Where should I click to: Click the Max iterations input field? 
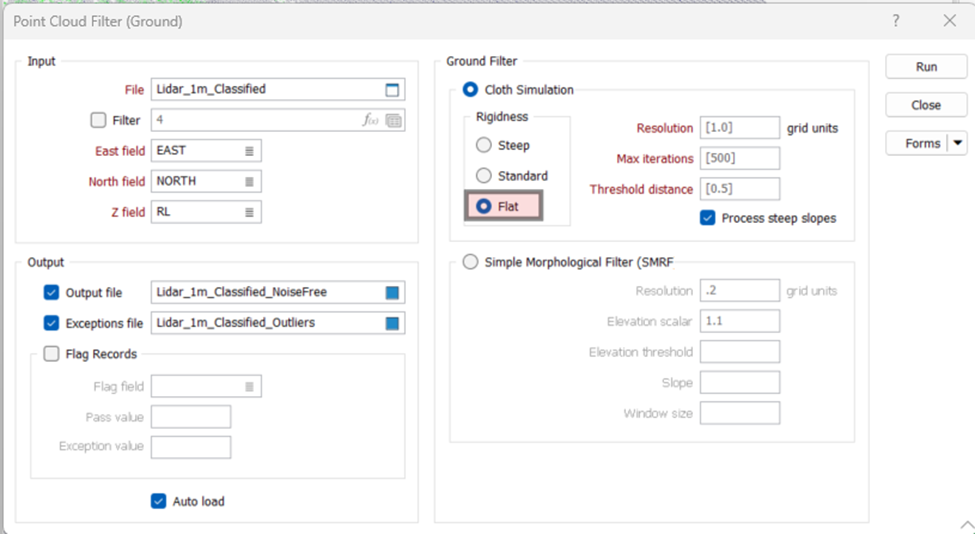pyautogui.click(x=739, y=159)
